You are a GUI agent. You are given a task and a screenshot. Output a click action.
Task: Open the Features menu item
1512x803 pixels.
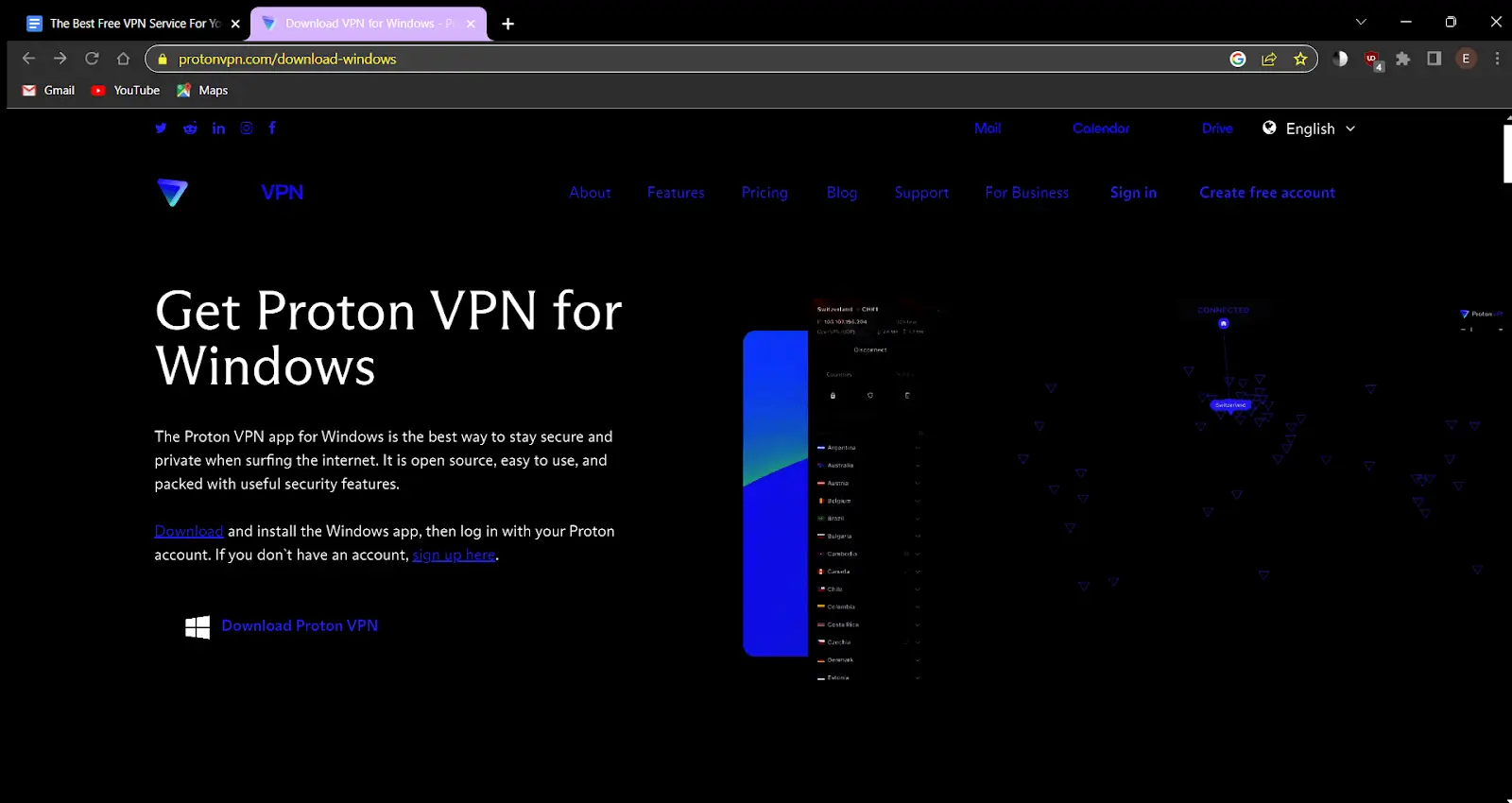coord(676,193)
